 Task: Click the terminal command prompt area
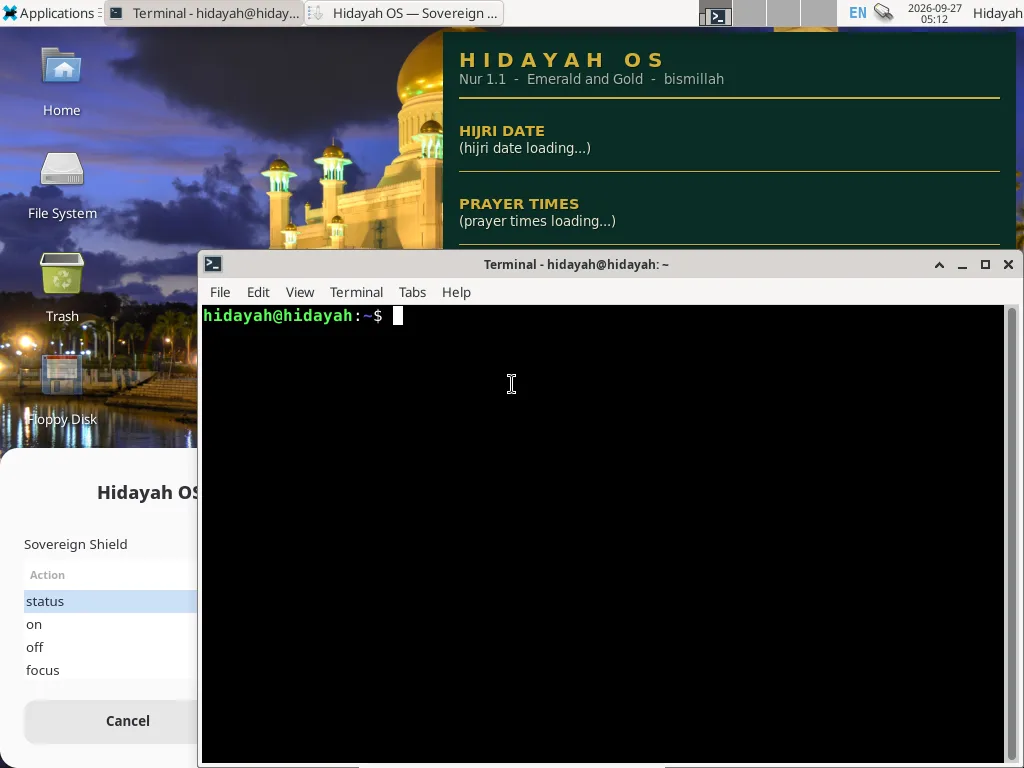(x=603, y=534)
